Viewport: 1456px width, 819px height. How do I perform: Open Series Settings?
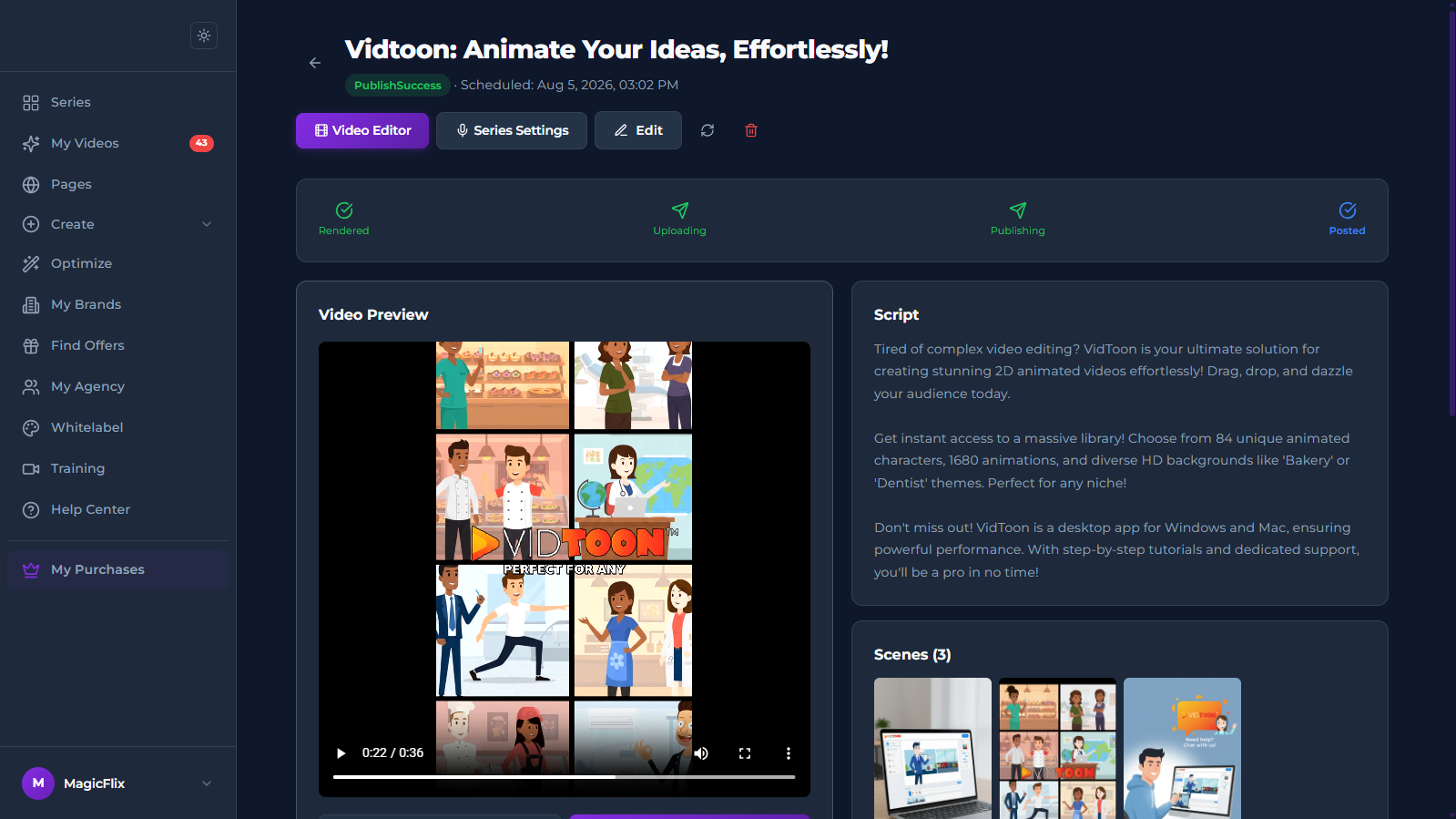[x=512, y=130]
